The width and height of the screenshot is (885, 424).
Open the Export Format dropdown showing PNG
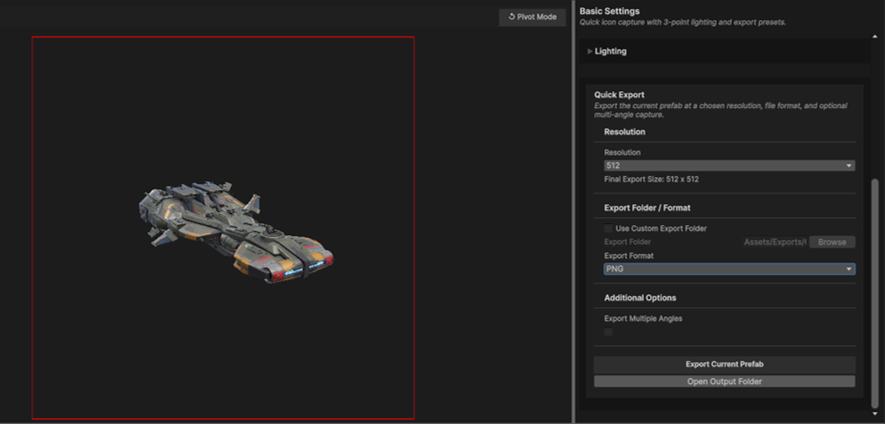coord(729,269)
